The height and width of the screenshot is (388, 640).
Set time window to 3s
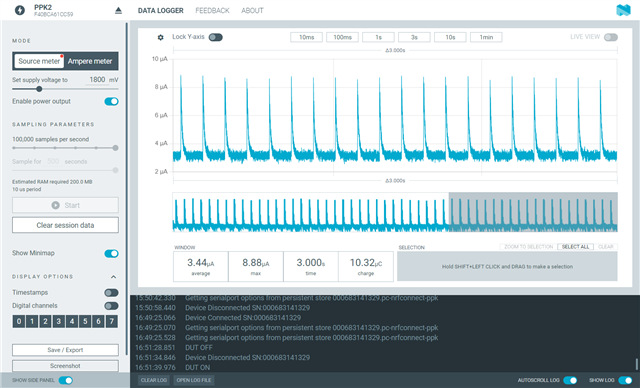[414, 37]
